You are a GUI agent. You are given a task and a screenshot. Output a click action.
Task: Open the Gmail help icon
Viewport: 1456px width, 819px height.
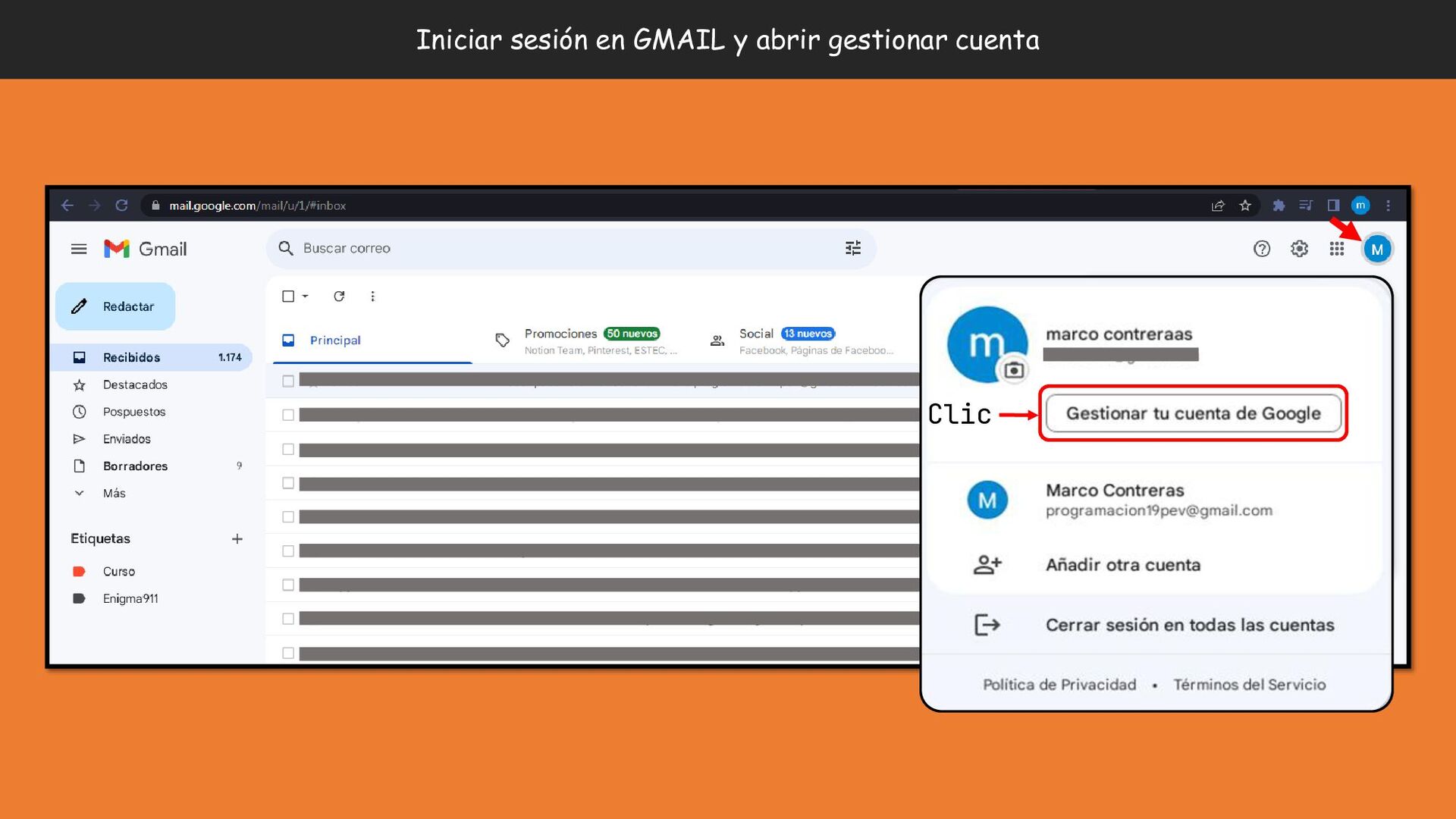(1261, 248)
